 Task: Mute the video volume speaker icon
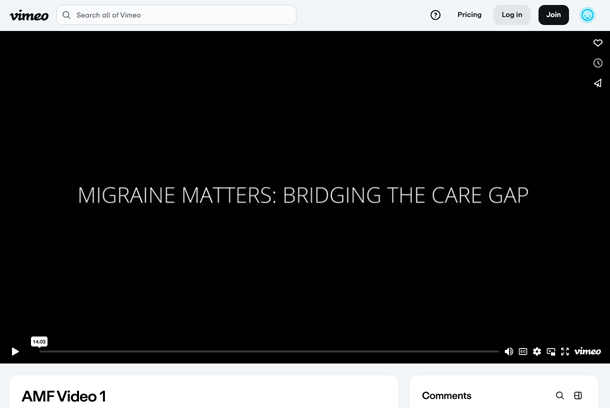click(x=508, y=352)
